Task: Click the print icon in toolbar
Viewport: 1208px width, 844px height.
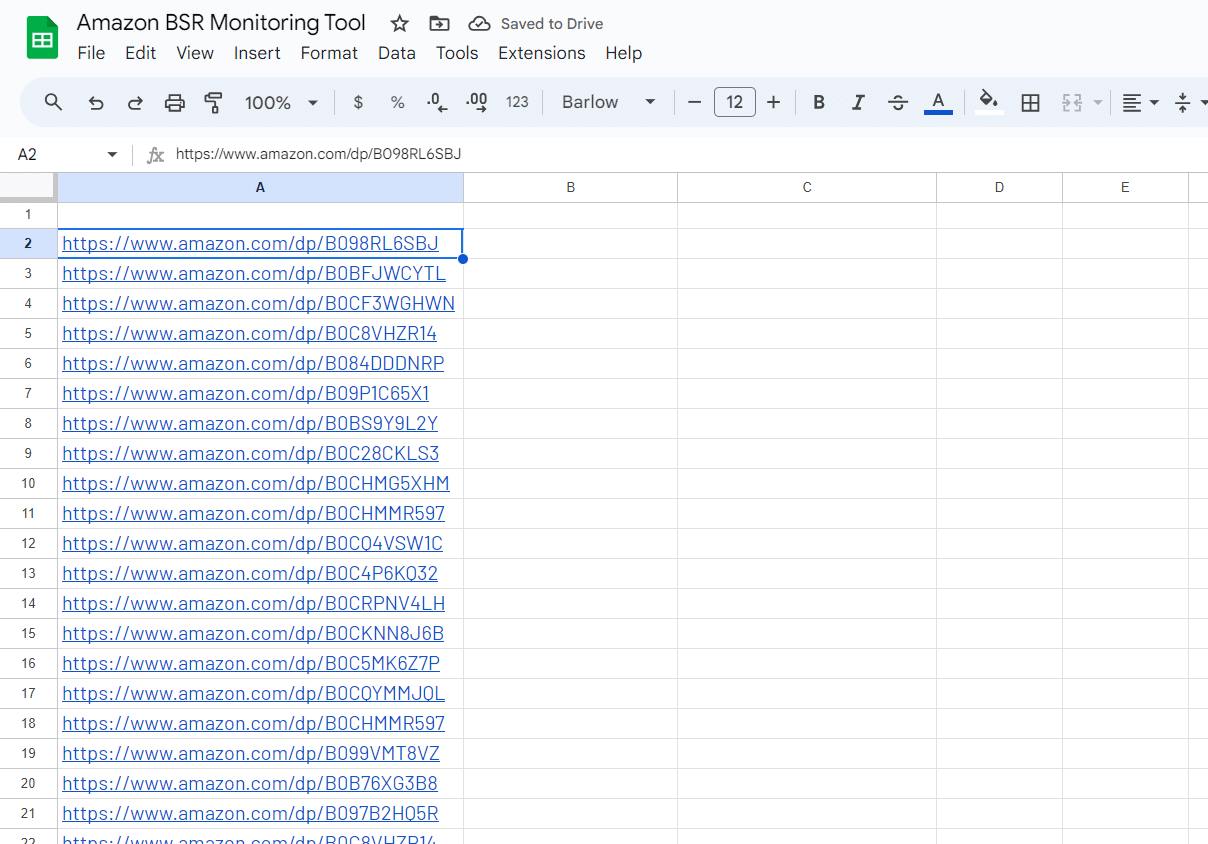Action: (174, 102)
